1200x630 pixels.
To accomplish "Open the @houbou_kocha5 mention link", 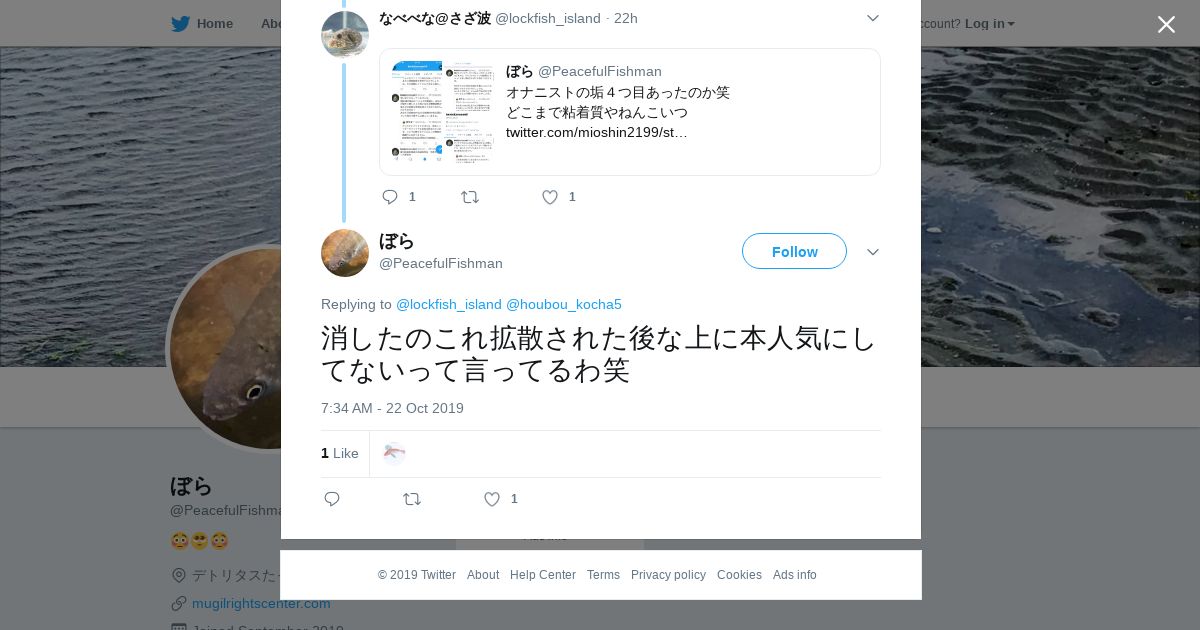I will [x=564, y=304].
